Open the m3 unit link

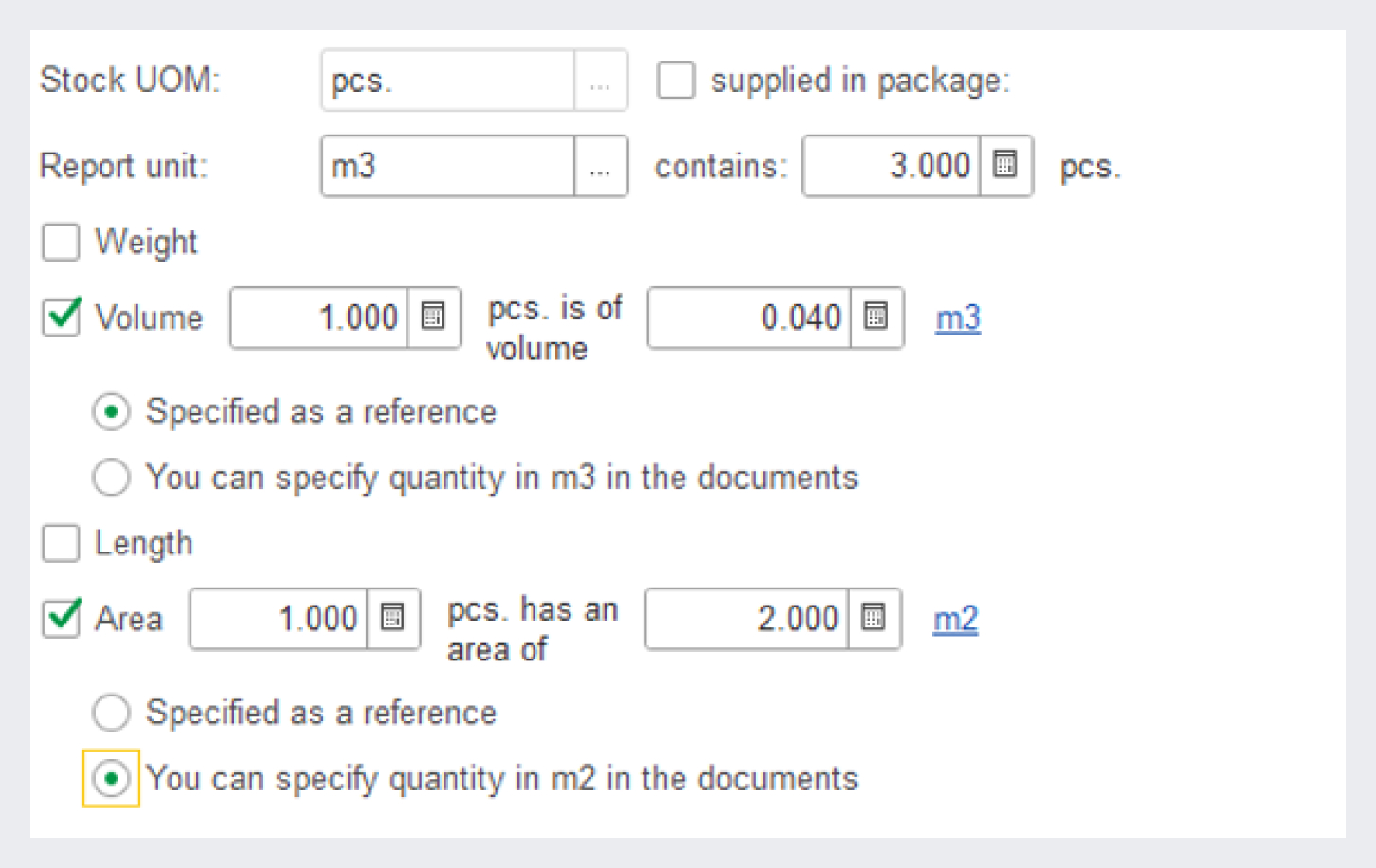pos(958,317)
